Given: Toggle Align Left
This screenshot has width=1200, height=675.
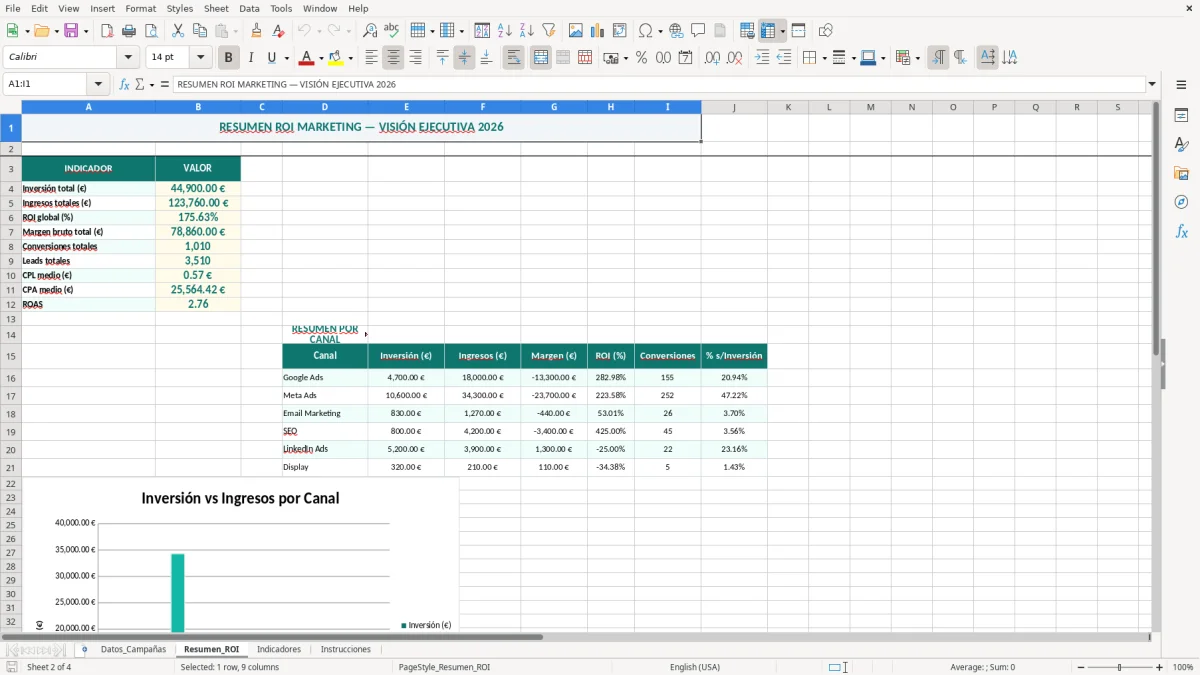Looking at the screenshot, I should point(371,58).
